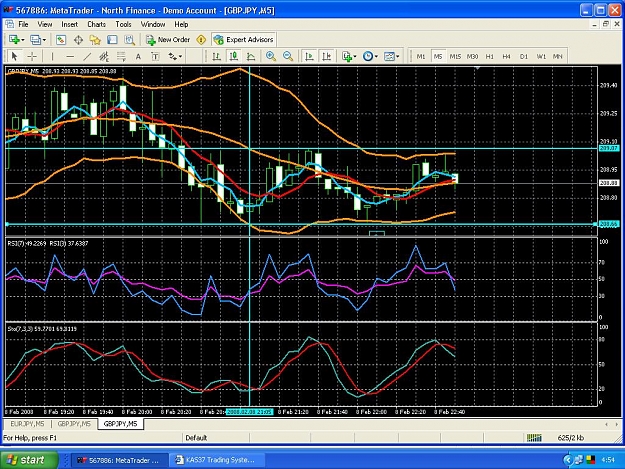Image resolution: width=625 pixels, height=469 pixels.
Task: Expand the Indicators dropdown arrow
Action: (355, 57)
